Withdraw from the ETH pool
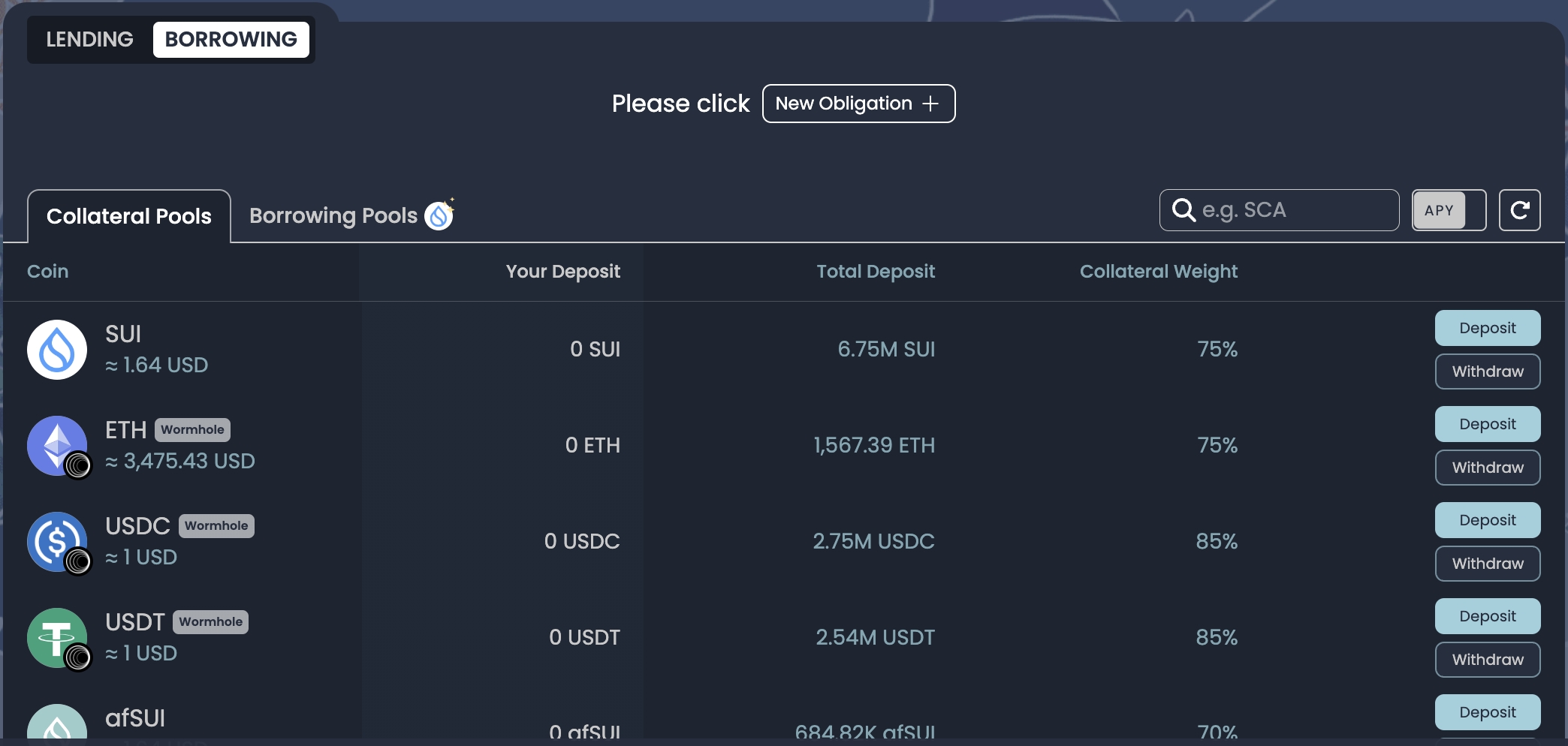 1487,468
